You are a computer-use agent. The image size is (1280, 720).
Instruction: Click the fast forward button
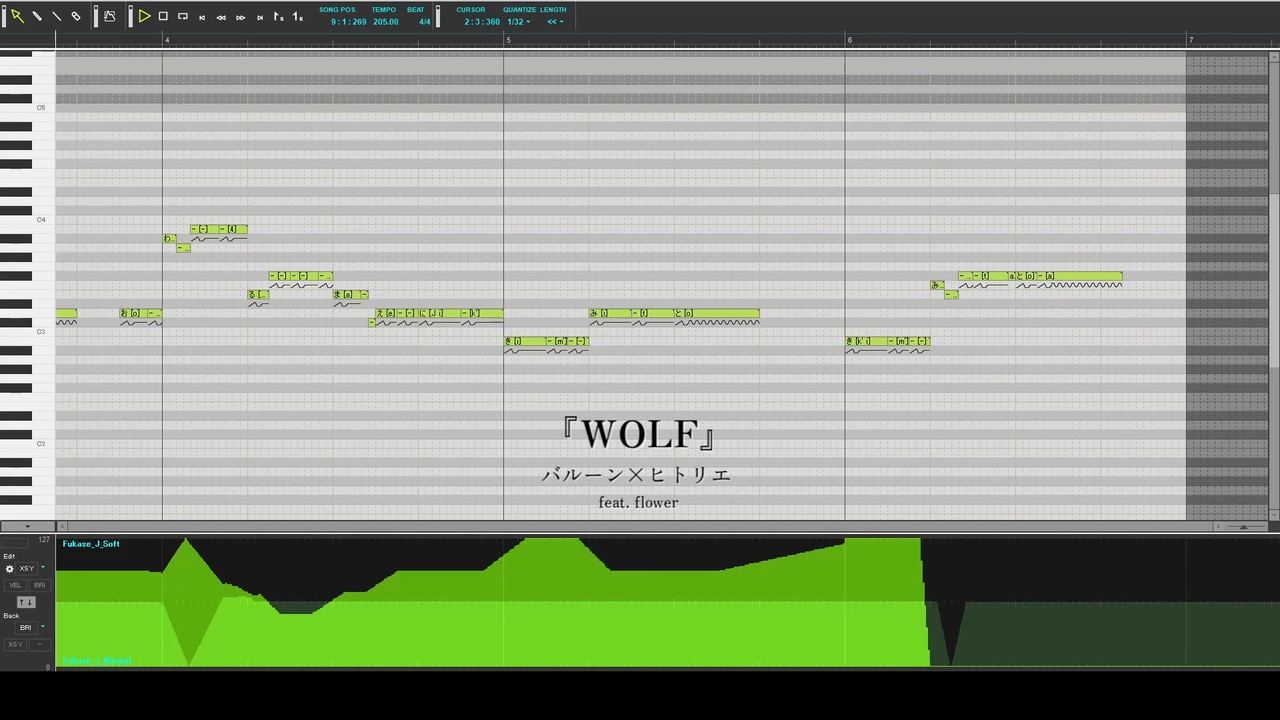[x=240, y=17]
